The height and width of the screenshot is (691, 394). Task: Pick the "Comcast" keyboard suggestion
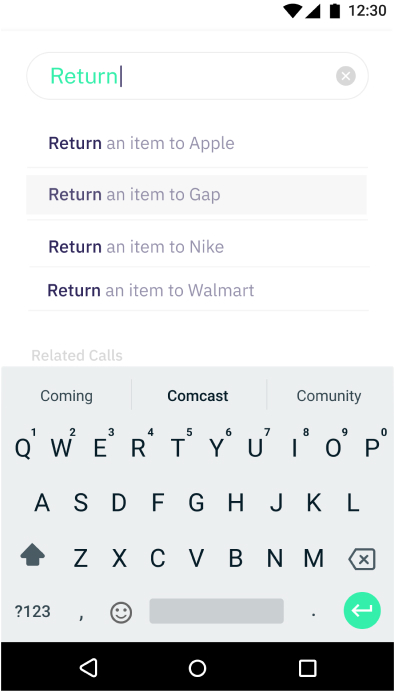click(x=198, y=396)
